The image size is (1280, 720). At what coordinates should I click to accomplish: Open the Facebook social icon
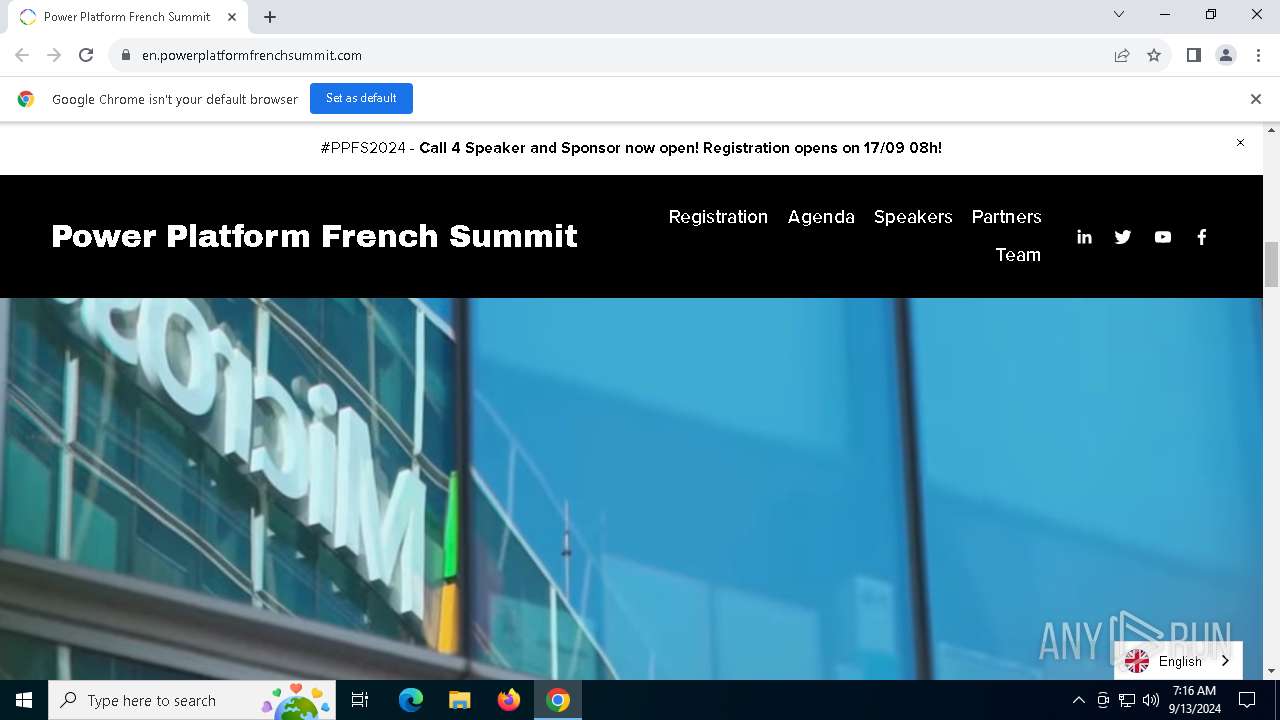tap(1202, 237)
